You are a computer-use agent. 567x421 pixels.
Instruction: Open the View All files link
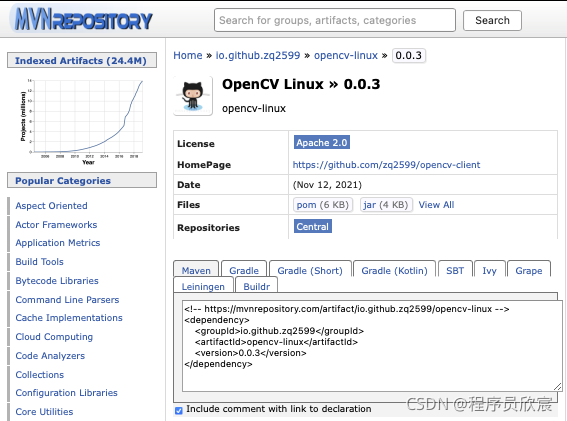pyautogui.click(x=436, y=205)
